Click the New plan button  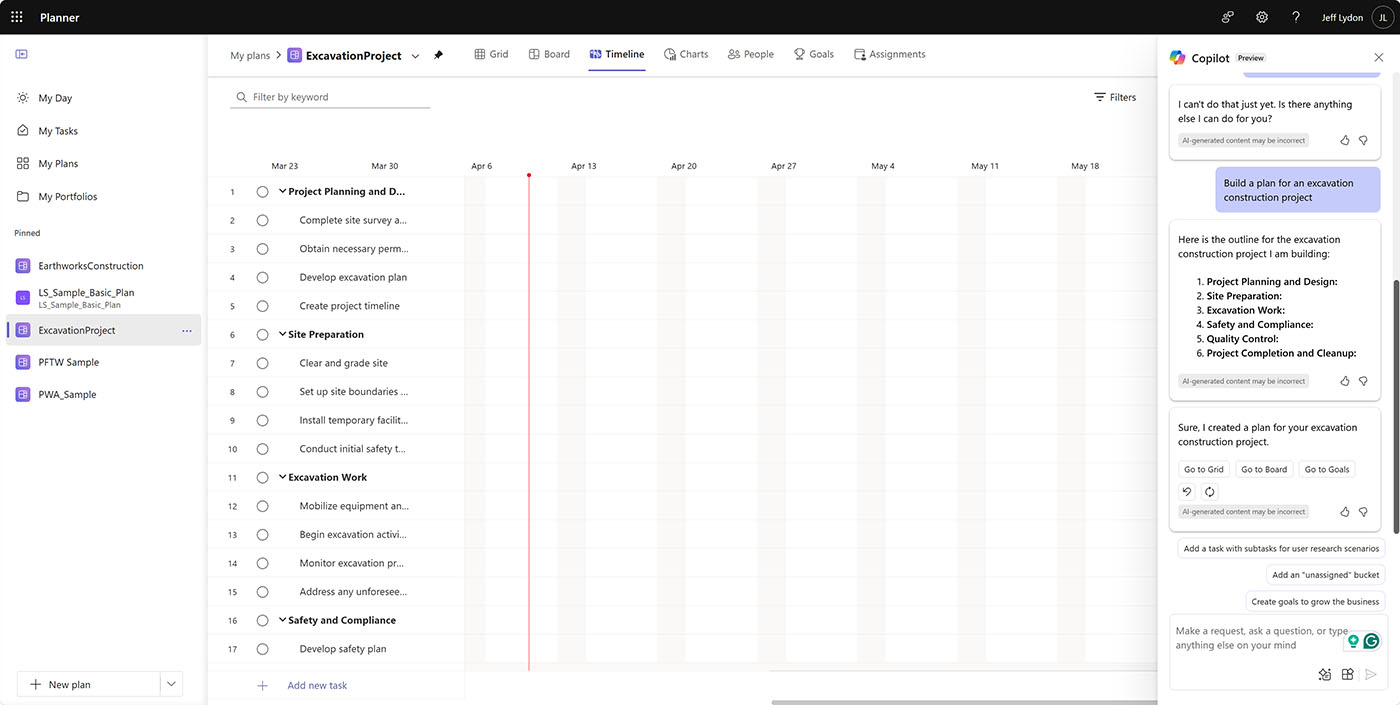[88, 684]
